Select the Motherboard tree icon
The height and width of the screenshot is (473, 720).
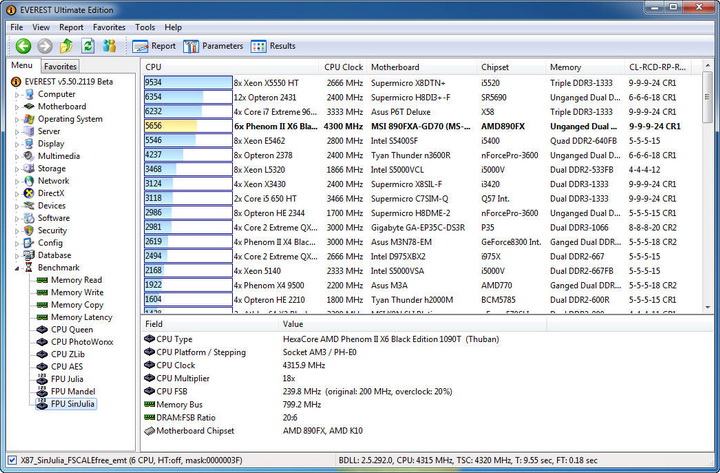click(x=29, y=107)
